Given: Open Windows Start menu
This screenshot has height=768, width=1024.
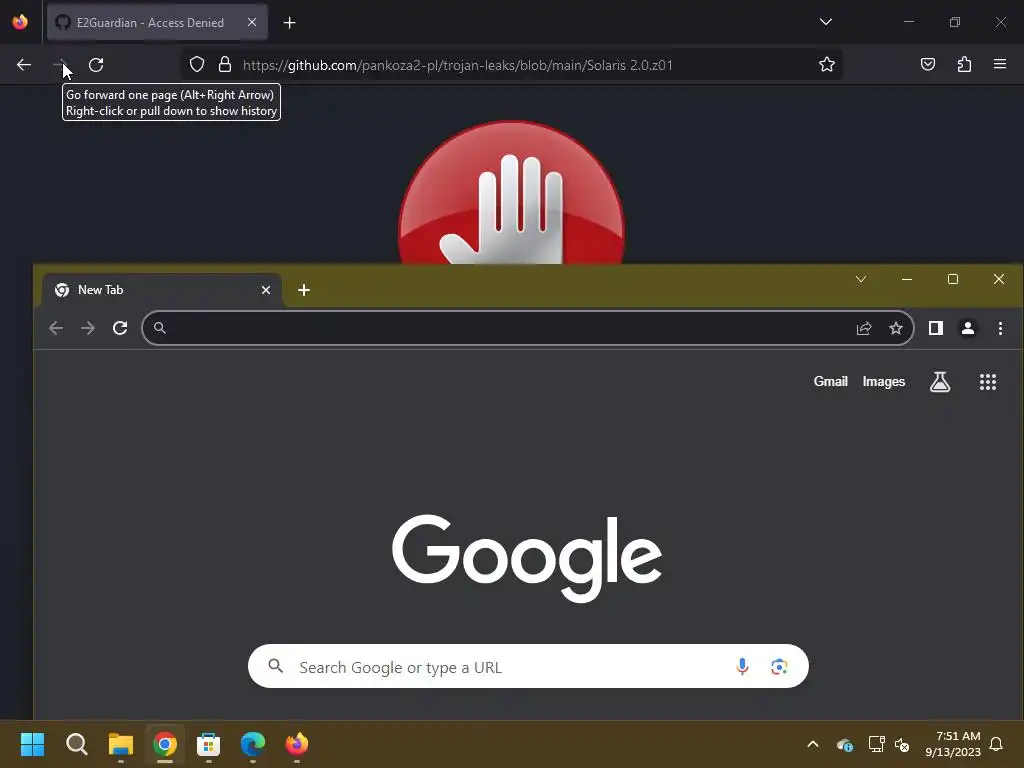Looking at the screenshot, I should [32, 744].
